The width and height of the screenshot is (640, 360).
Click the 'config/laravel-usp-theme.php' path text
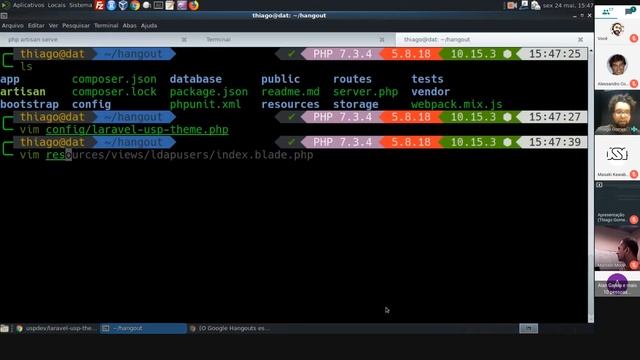click(x=137, y=129)
